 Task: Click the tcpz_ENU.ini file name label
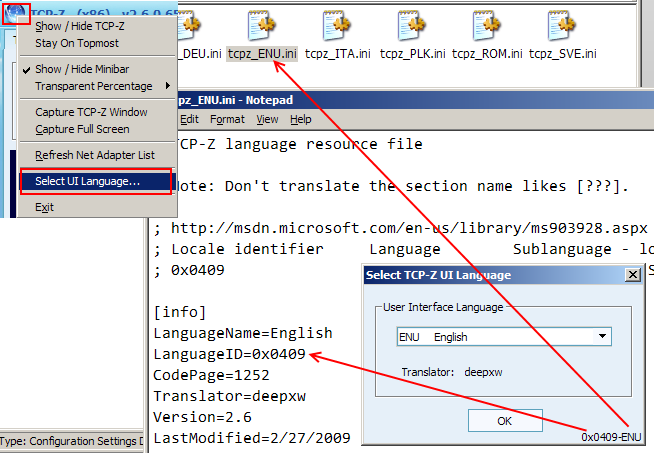point(262,54)
